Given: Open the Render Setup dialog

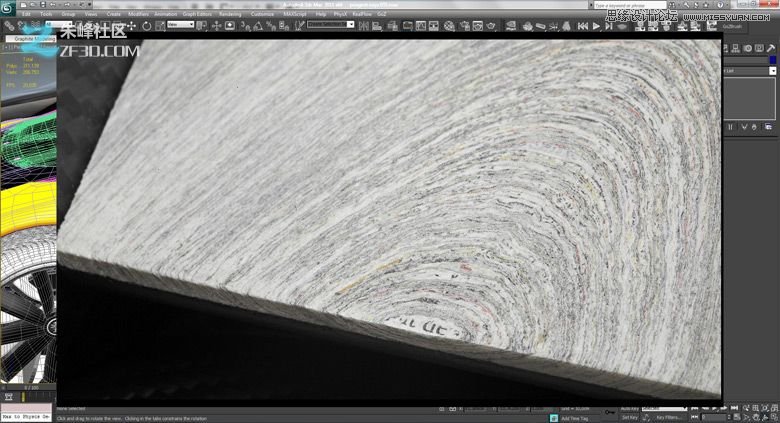Looking at the screenshot, I should 464,25.
